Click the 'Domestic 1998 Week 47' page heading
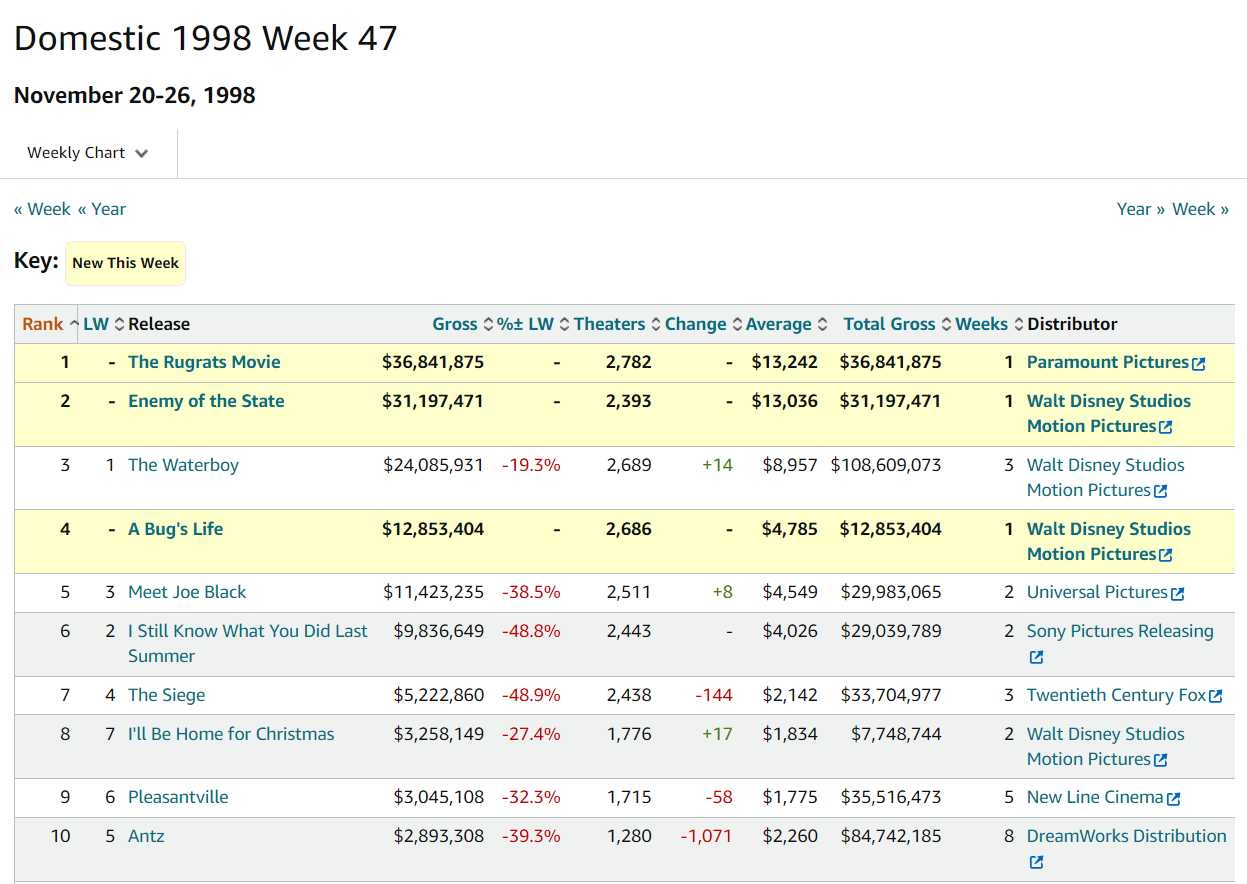The height and width of the screenshot is (884, 1247). pos(206,38)
